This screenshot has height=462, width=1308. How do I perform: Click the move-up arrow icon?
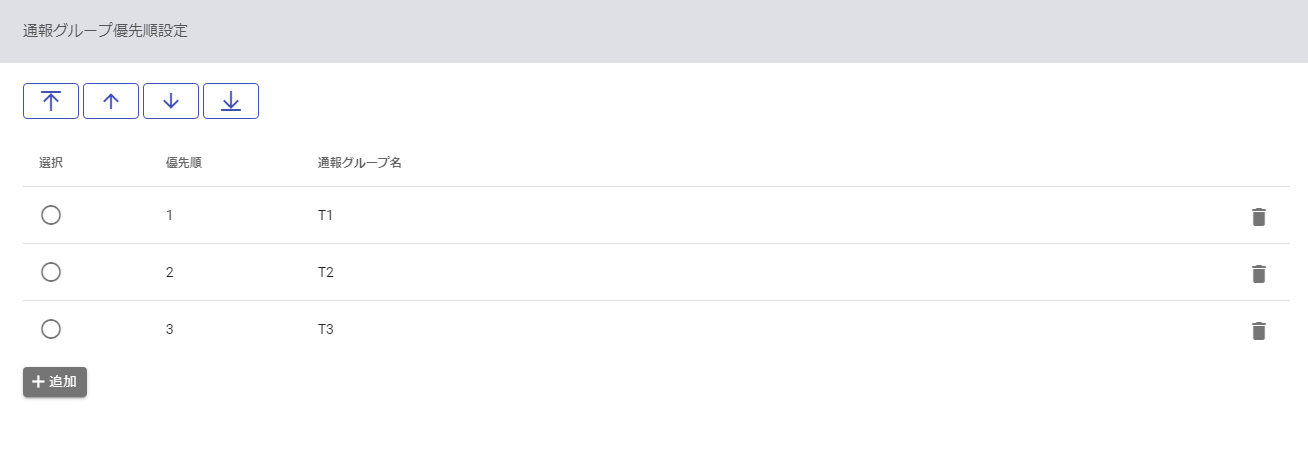tap(111, 101)
